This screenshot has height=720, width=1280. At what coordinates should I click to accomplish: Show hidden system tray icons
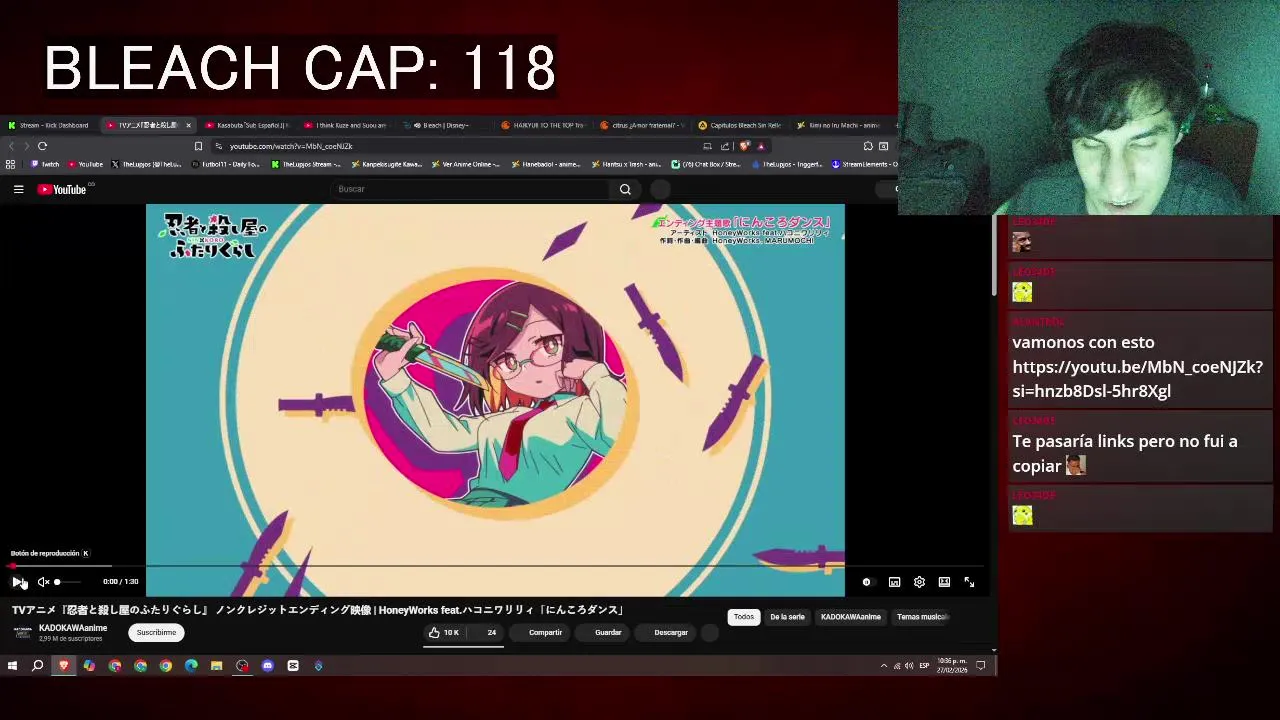click(x=883, y=666)
